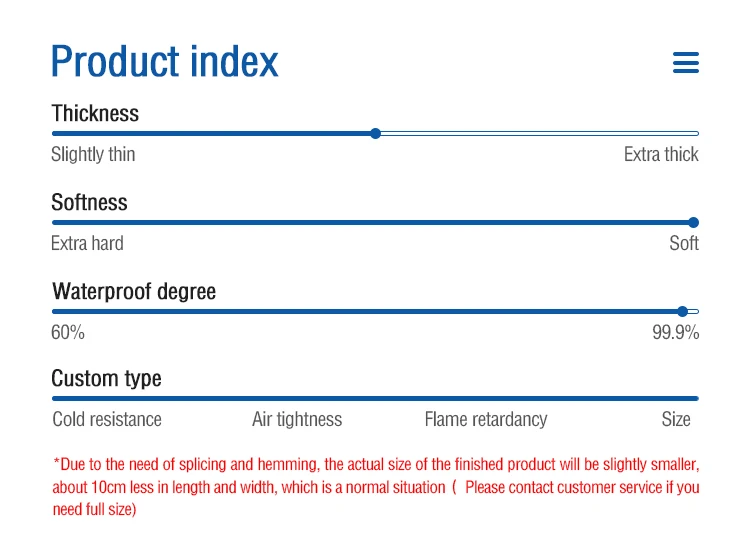This screenshot has width=750, height=550.
Task: Select the Cold resistance custom type
Action: point(107,419)
